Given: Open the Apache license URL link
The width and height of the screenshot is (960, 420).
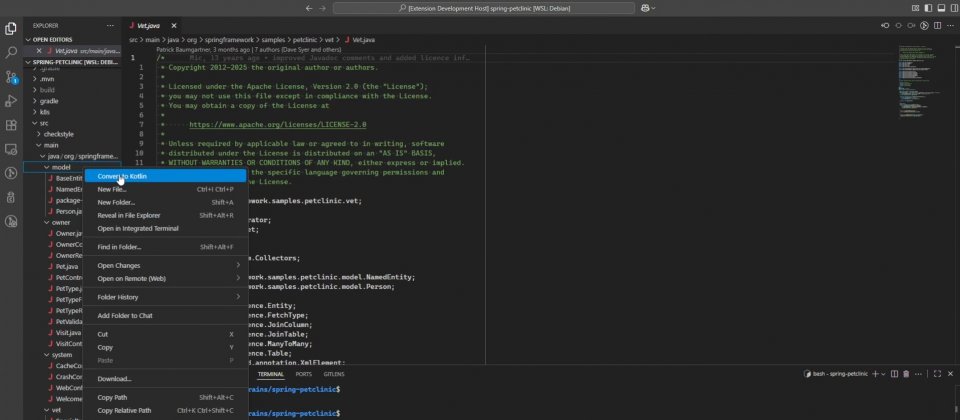Looking at the screenshot, I should tap(278, 125).
